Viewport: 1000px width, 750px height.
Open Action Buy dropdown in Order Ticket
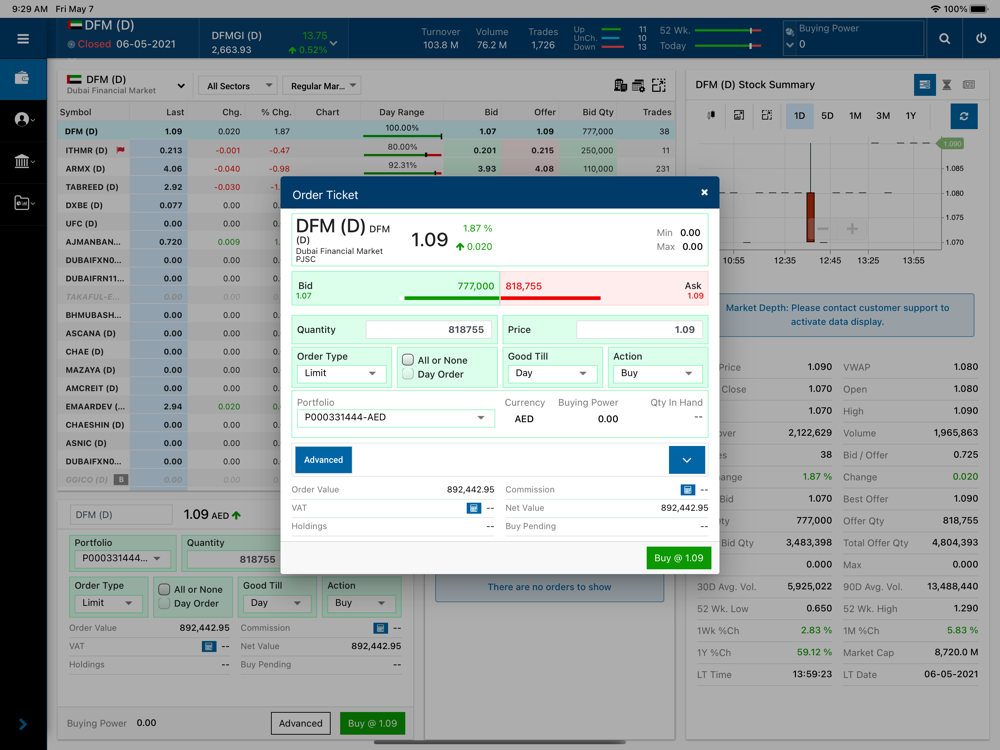pyautogui.click(x=658, y=373)
